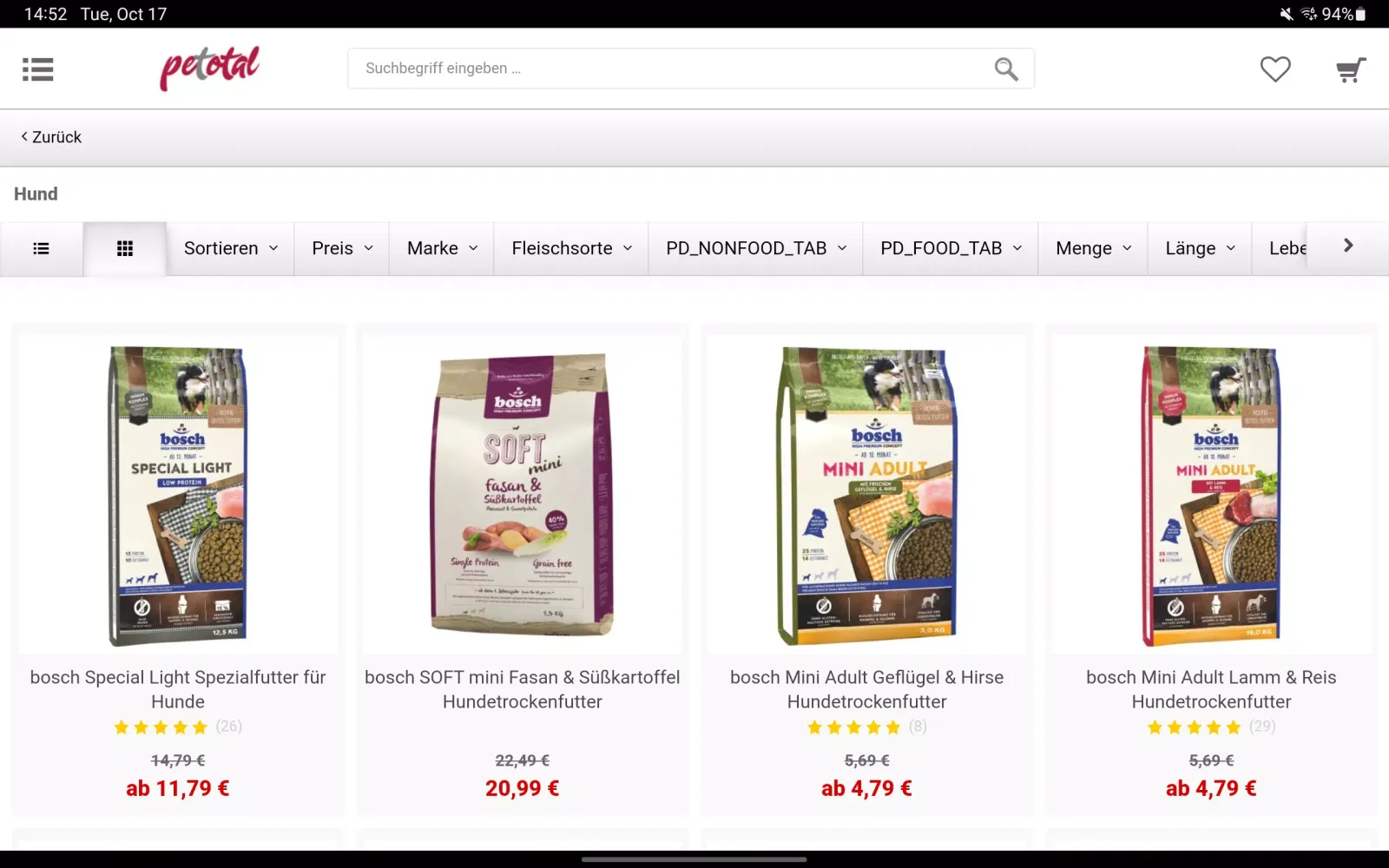Expand the Preis filter
Screen dimensions: 1389x868
click(x=342, y=248)
